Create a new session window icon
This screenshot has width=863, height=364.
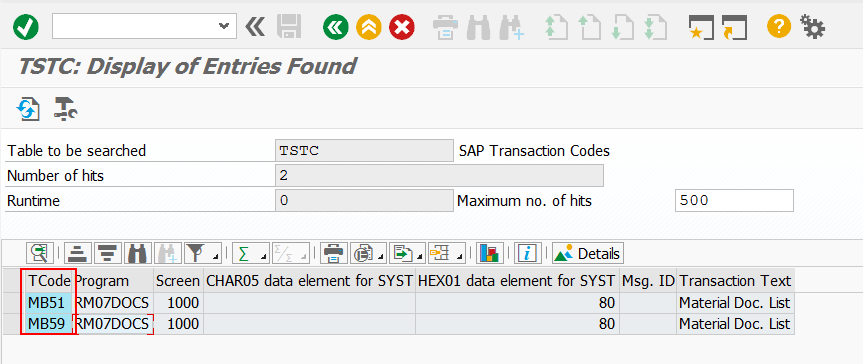tap(701, 27)
